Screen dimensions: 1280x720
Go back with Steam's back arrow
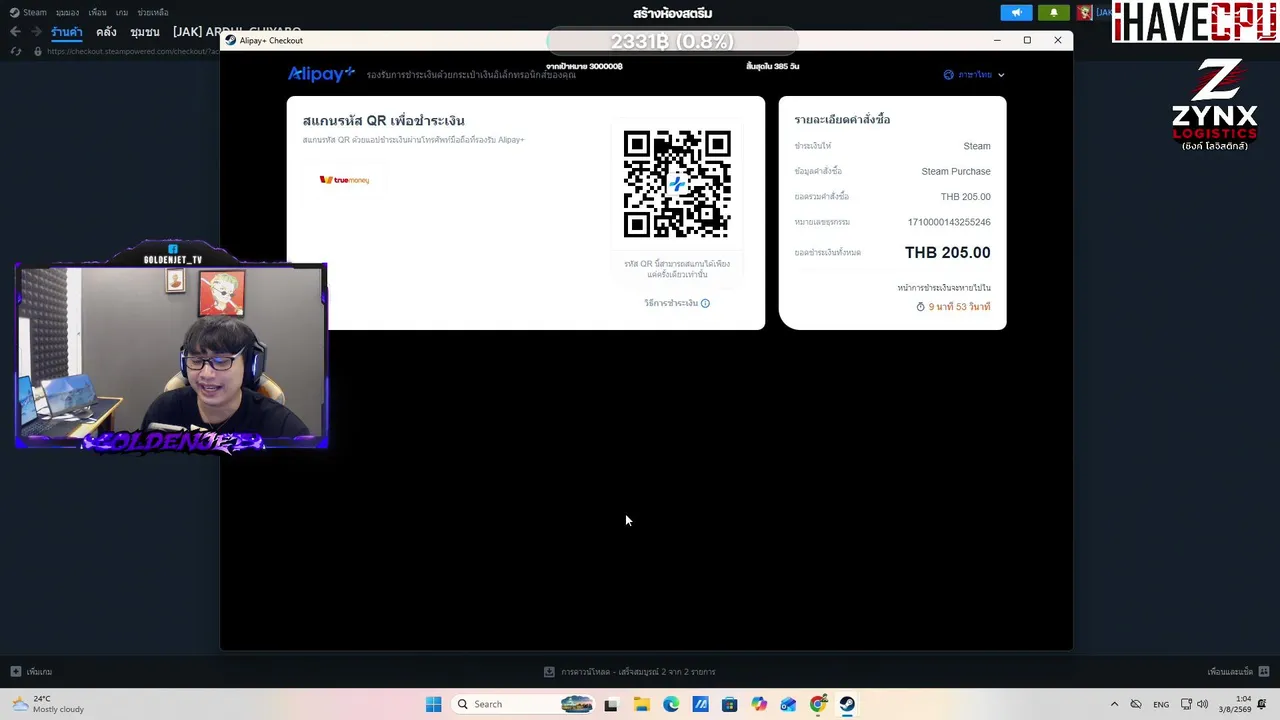coord(15,32)
